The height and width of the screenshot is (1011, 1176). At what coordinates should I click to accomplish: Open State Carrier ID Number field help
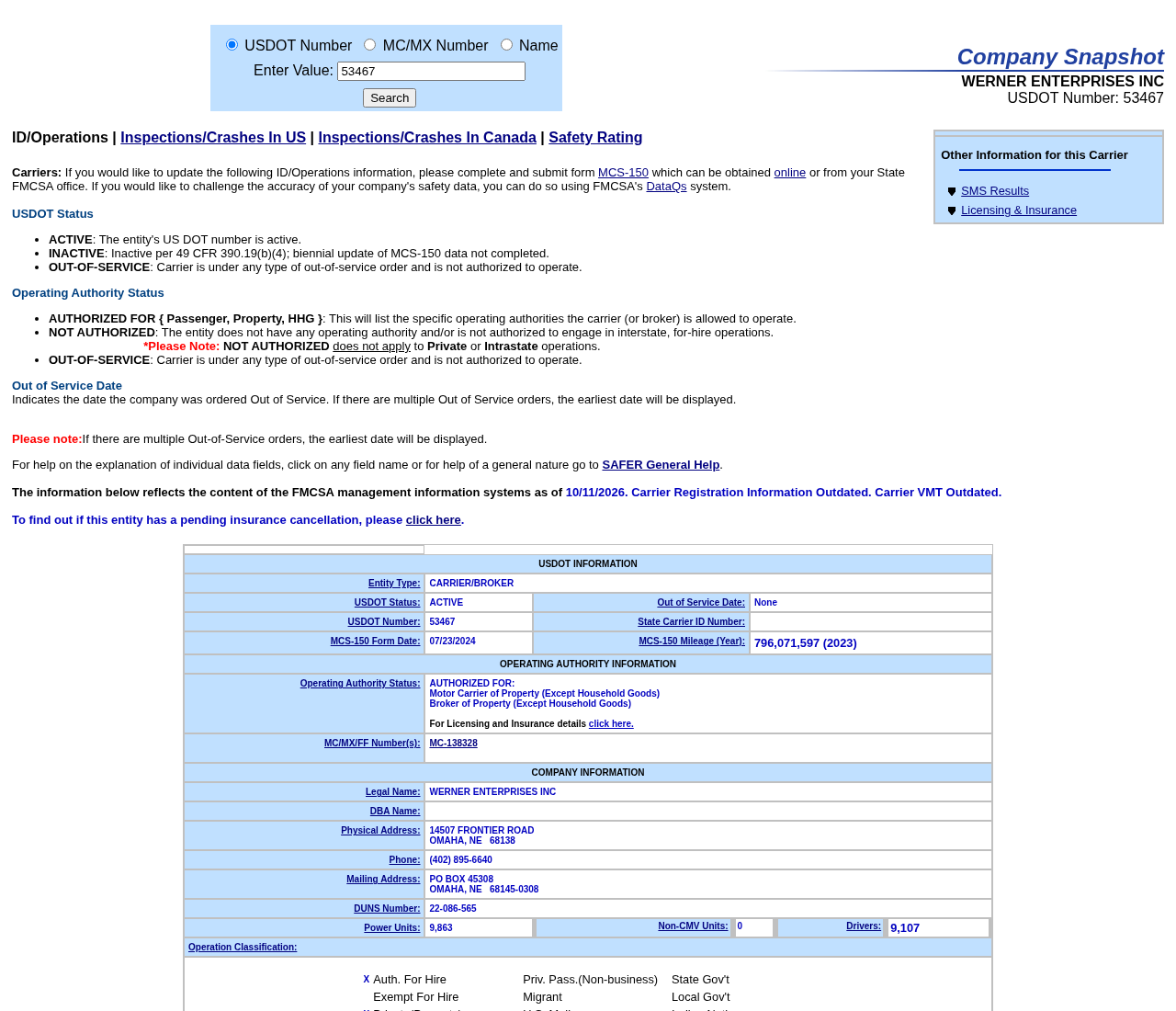tap(691, 622)
